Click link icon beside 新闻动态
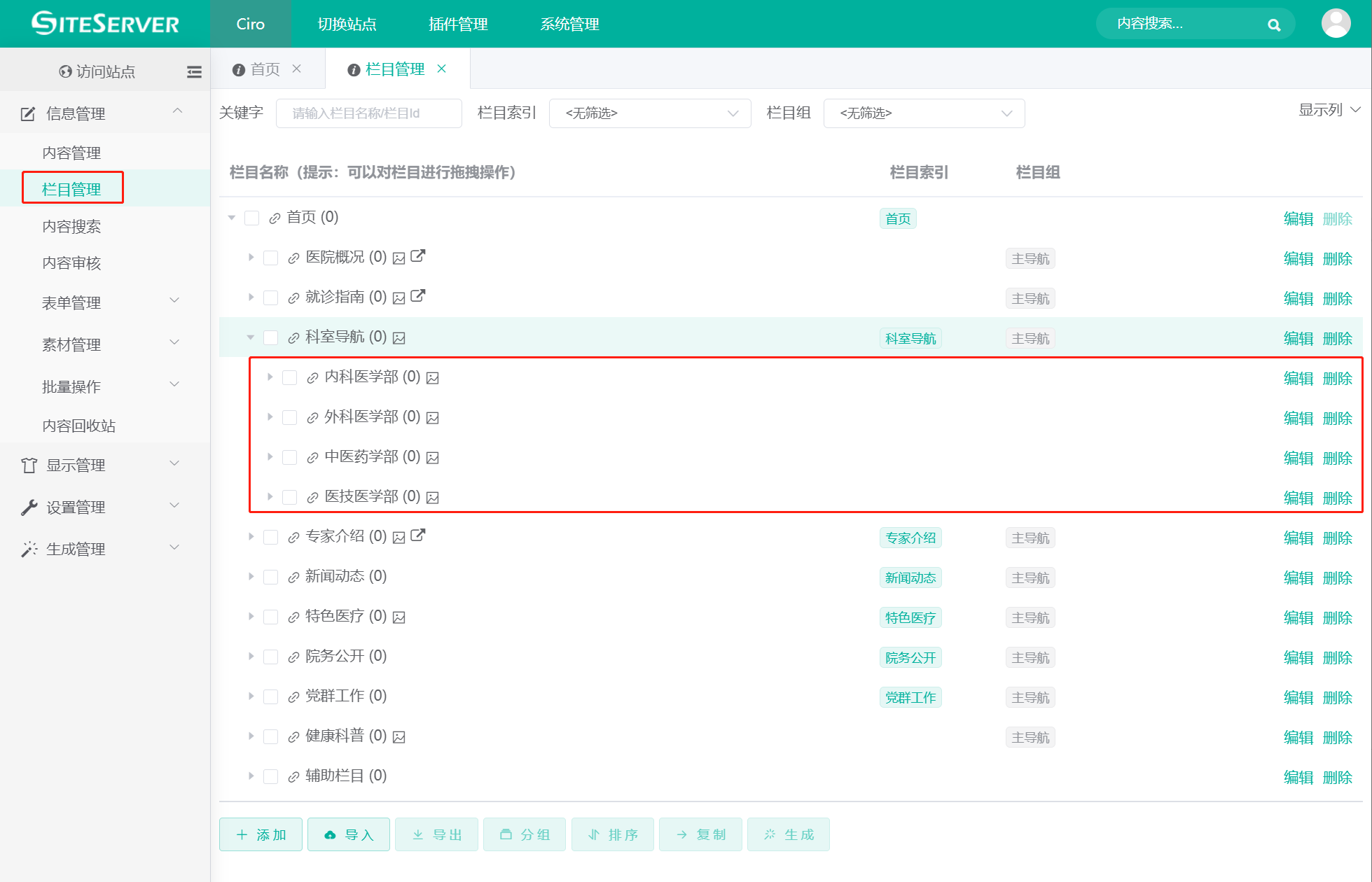 pos(293,577)
